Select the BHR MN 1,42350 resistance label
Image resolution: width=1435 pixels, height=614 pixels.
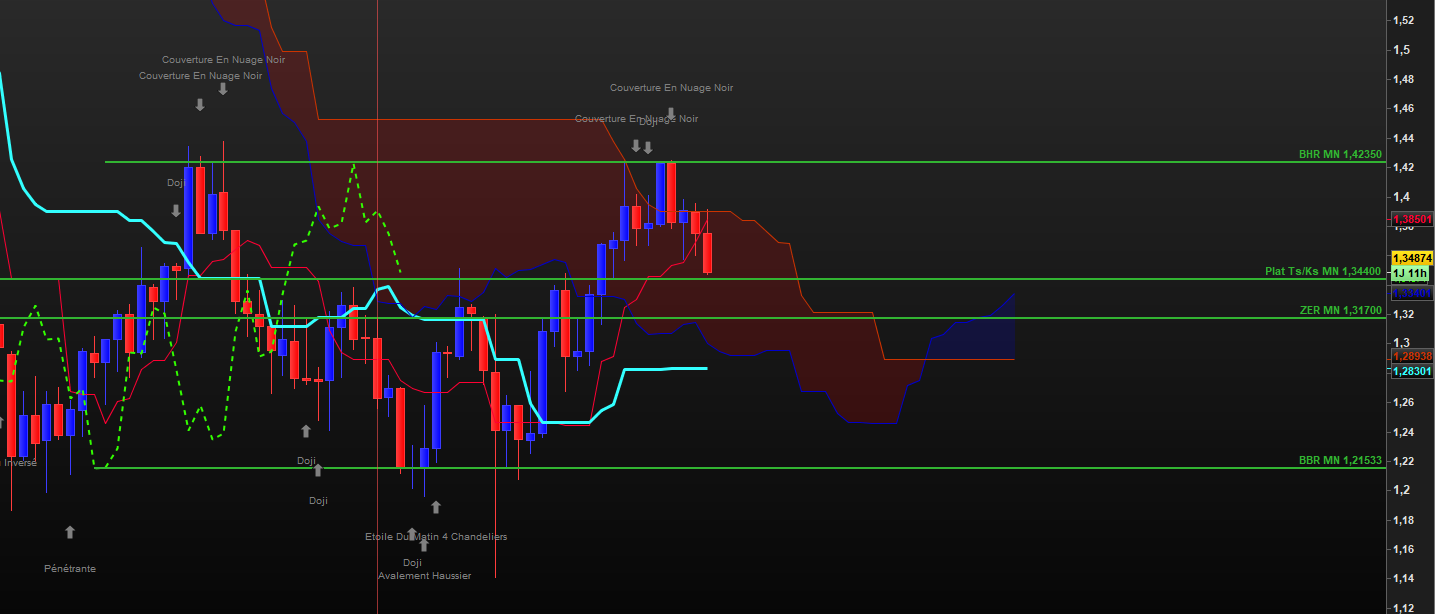[1340, 155]
